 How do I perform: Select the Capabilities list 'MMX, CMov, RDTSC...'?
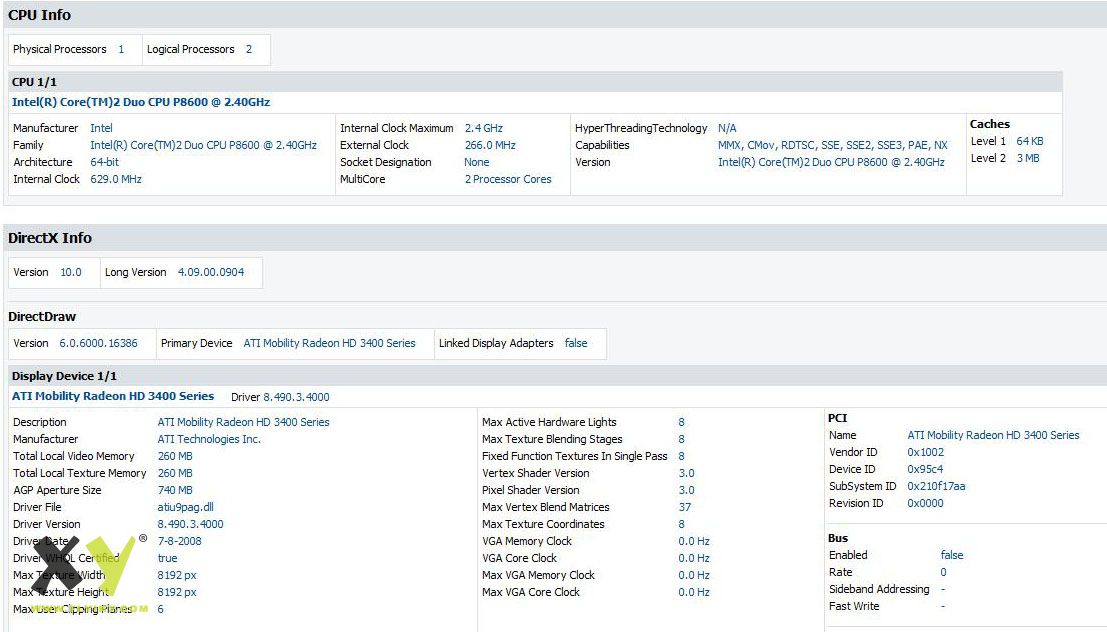832,145
